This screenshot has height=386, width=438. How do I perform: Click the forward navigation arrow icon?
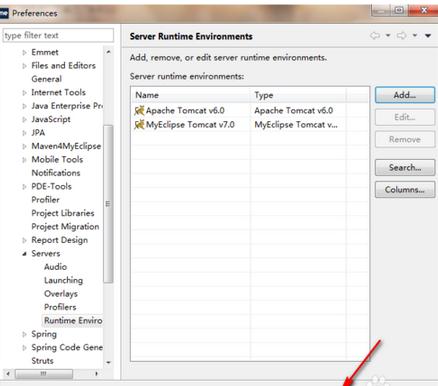coord(402,35)
